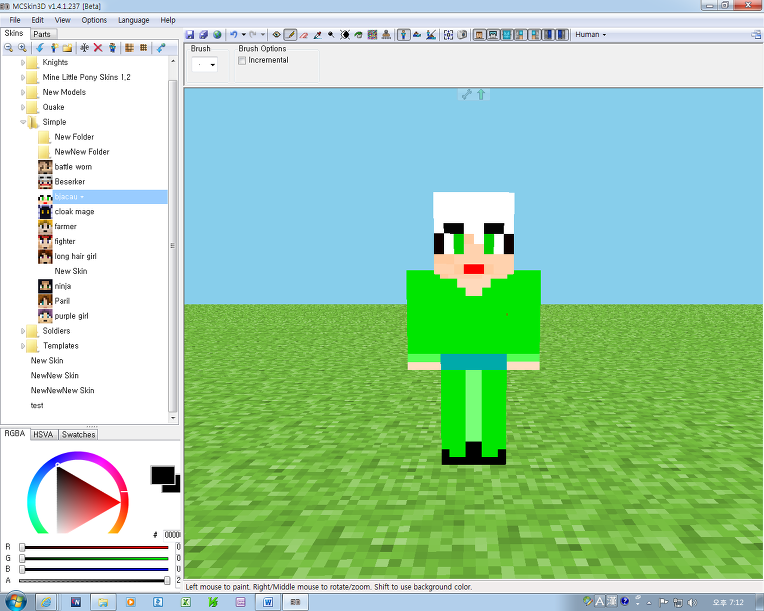
Task: Switch to the Swatches tab
Action: (x=79, y=435)
